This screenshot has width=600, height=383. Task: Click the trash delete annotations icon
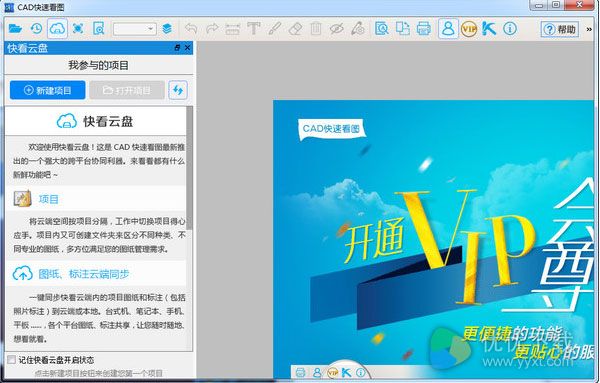coord(316,29)
